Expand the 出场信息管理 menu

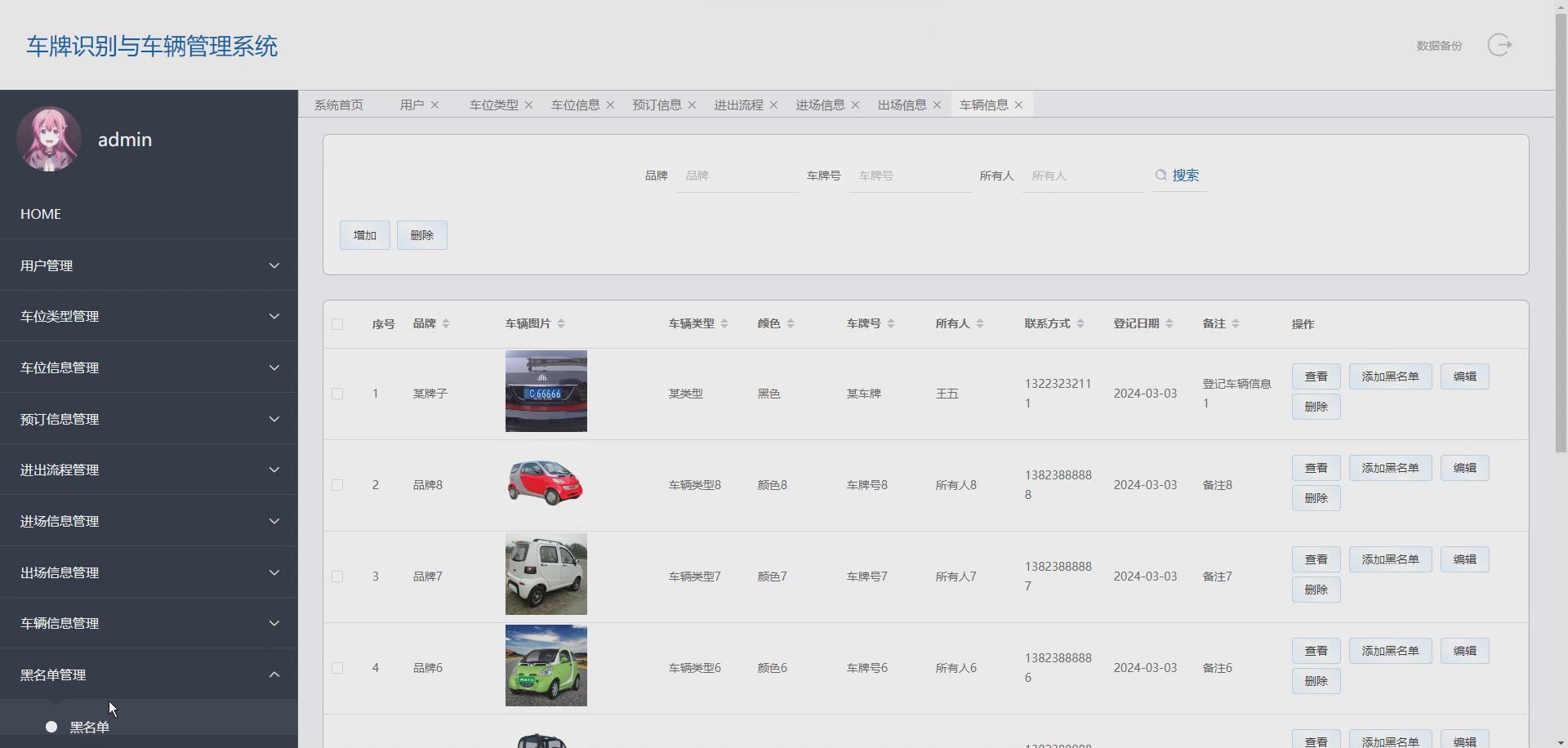pyautogui.click(x=149, y=572)
